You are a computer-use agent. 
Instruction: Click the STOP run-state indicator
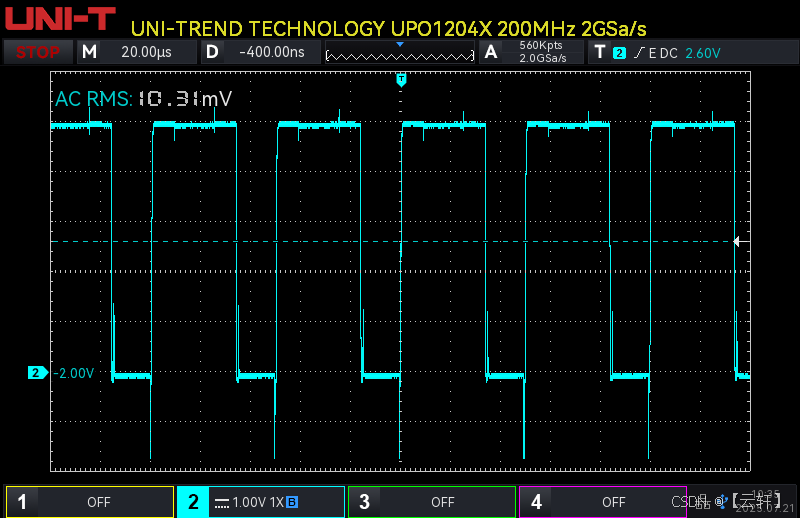(x=38, y=52)
